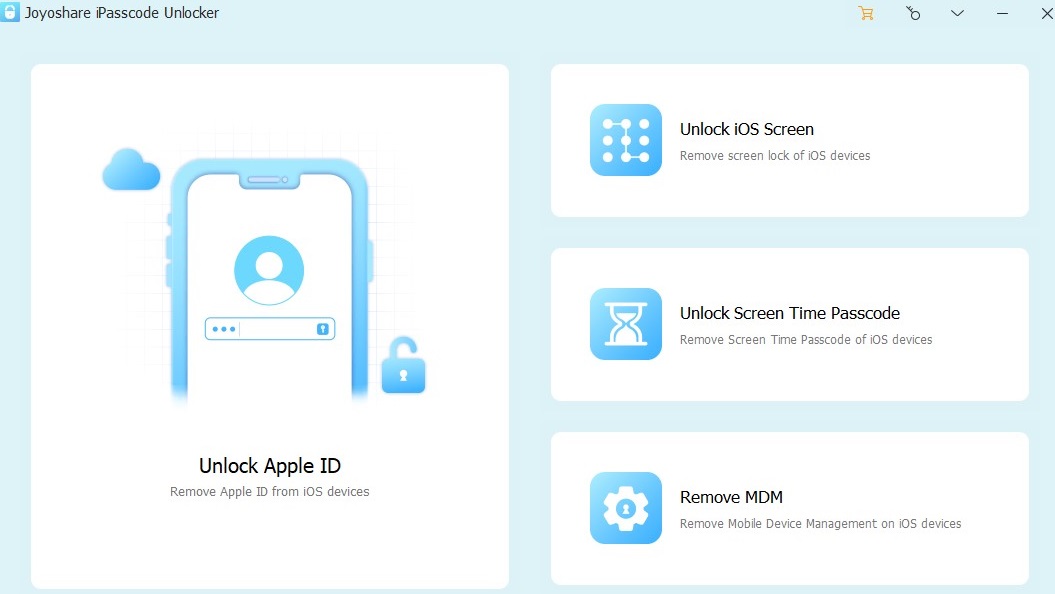1055x594 pixels.
Task: Expand the title bar dropdown menu chevron
Action: pyautogui.click(x=957, y=13)
